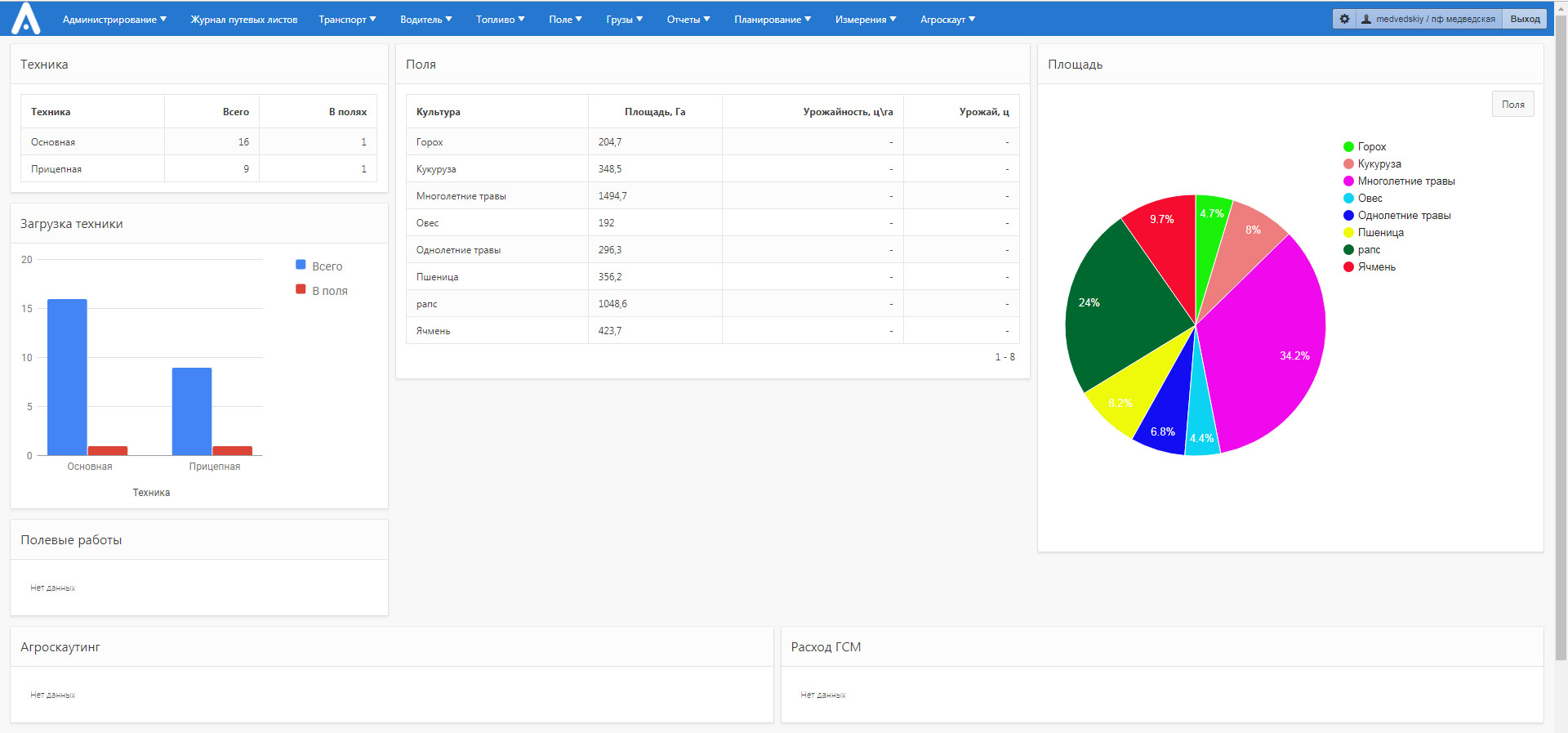This screenshot has height=733, width=1568.
Task: Click the рапс dark green legend swatch
Action: click(x=1348, y=250)
